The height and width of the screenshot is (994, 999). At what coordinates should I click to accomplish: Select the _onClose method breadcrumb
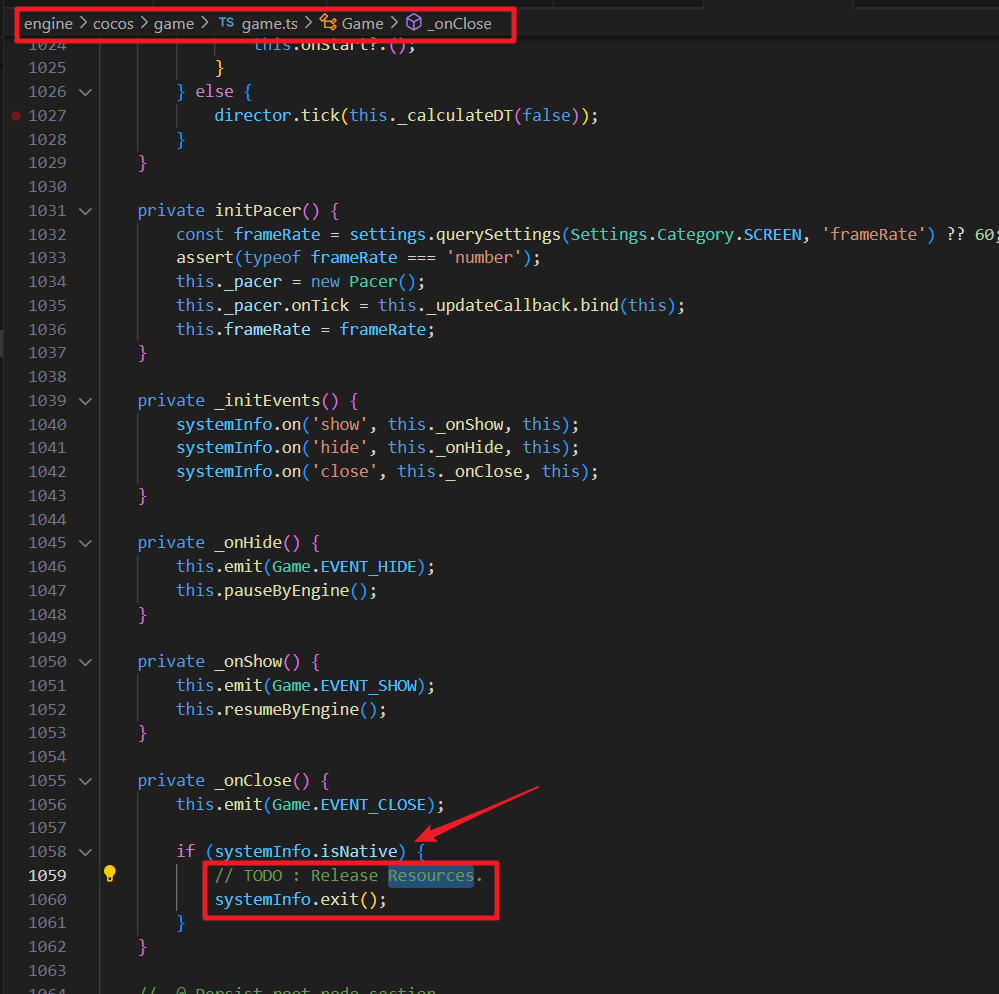point(459,24)
